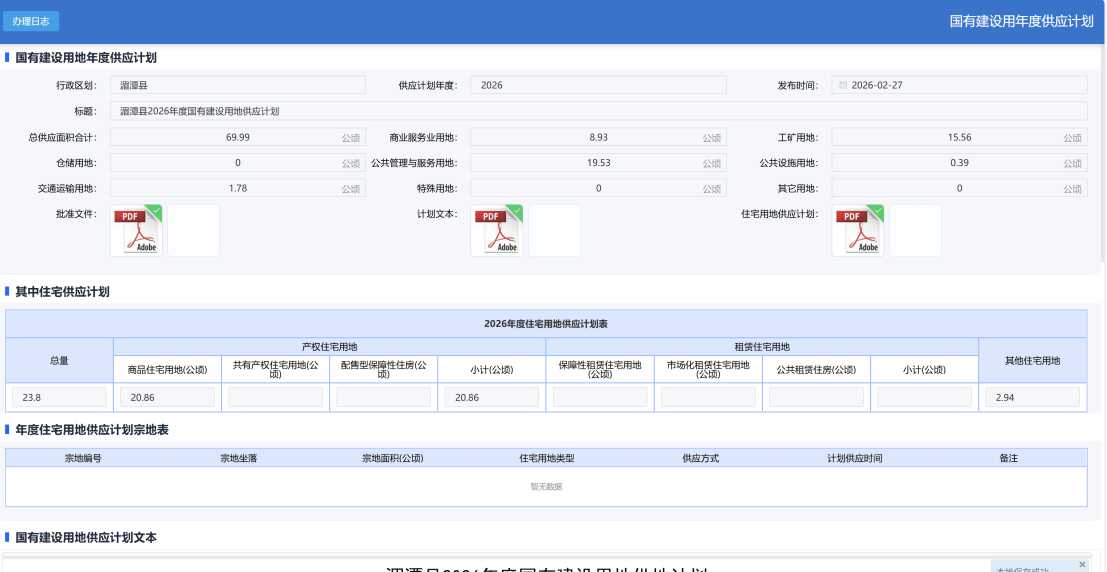Select the 供应计划年度 field with 2026
The width and height of the screenshot is (1107, 572).
pos(598,86)
